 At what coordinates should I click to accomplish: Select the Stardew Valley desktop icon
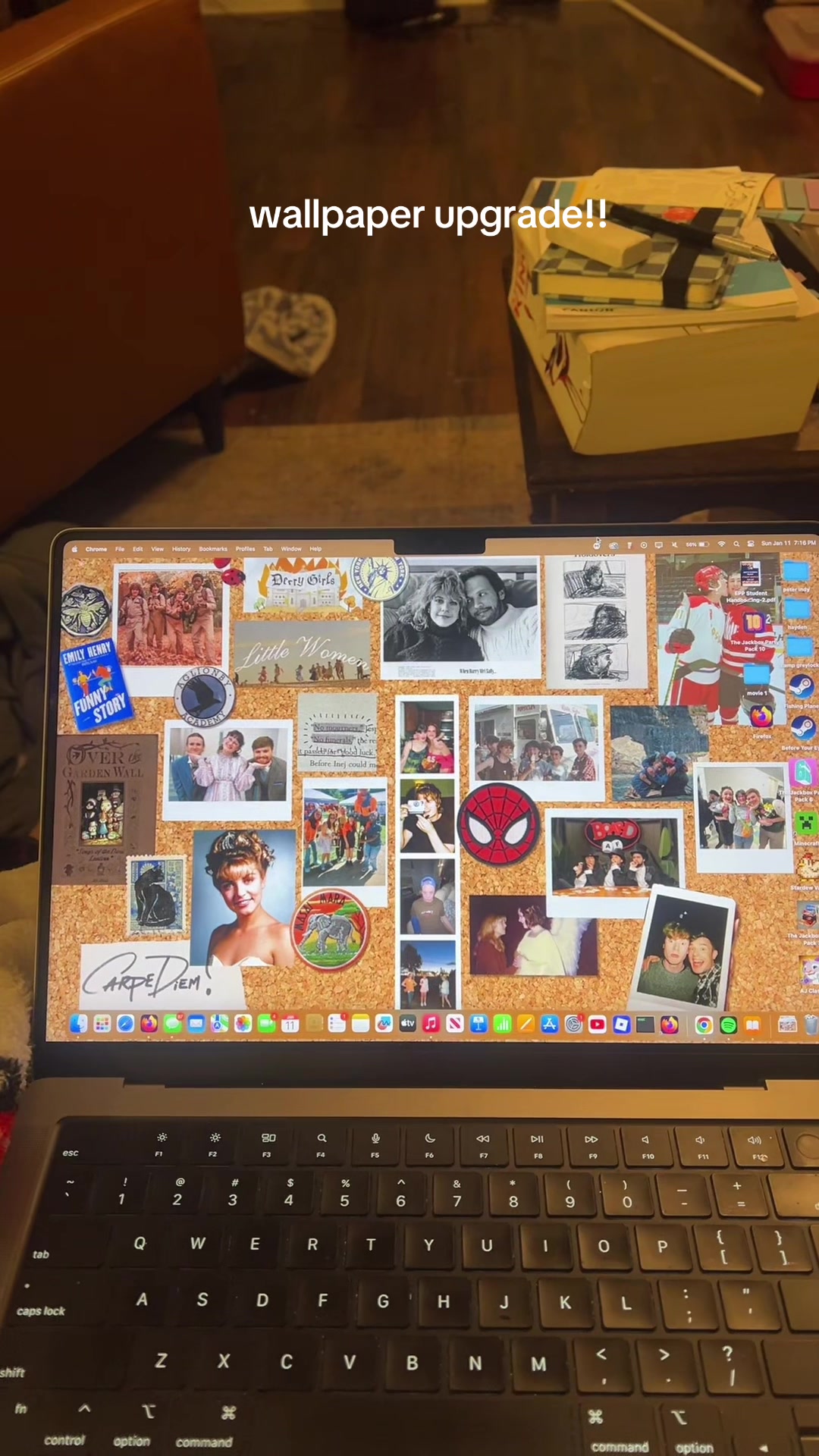tap(805, 871)
